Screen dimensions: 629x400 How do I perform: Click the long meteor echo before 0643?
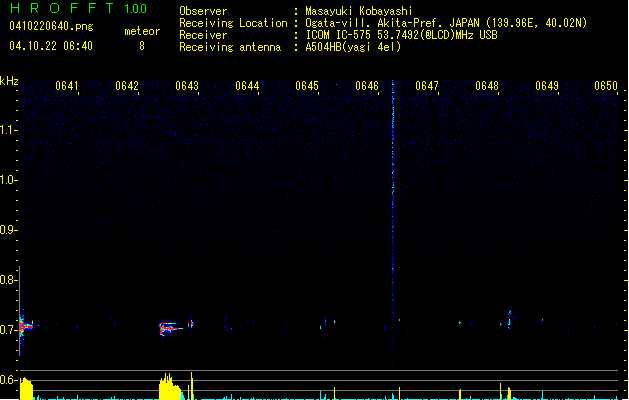[171, 328]
